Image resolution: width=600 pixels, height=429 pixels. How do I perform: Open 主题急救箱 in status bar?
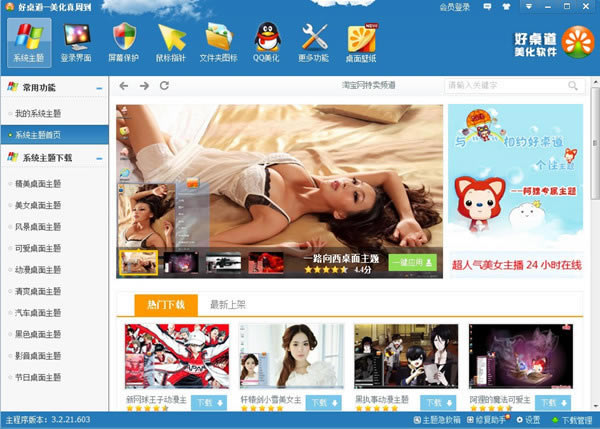pos(437,420)
